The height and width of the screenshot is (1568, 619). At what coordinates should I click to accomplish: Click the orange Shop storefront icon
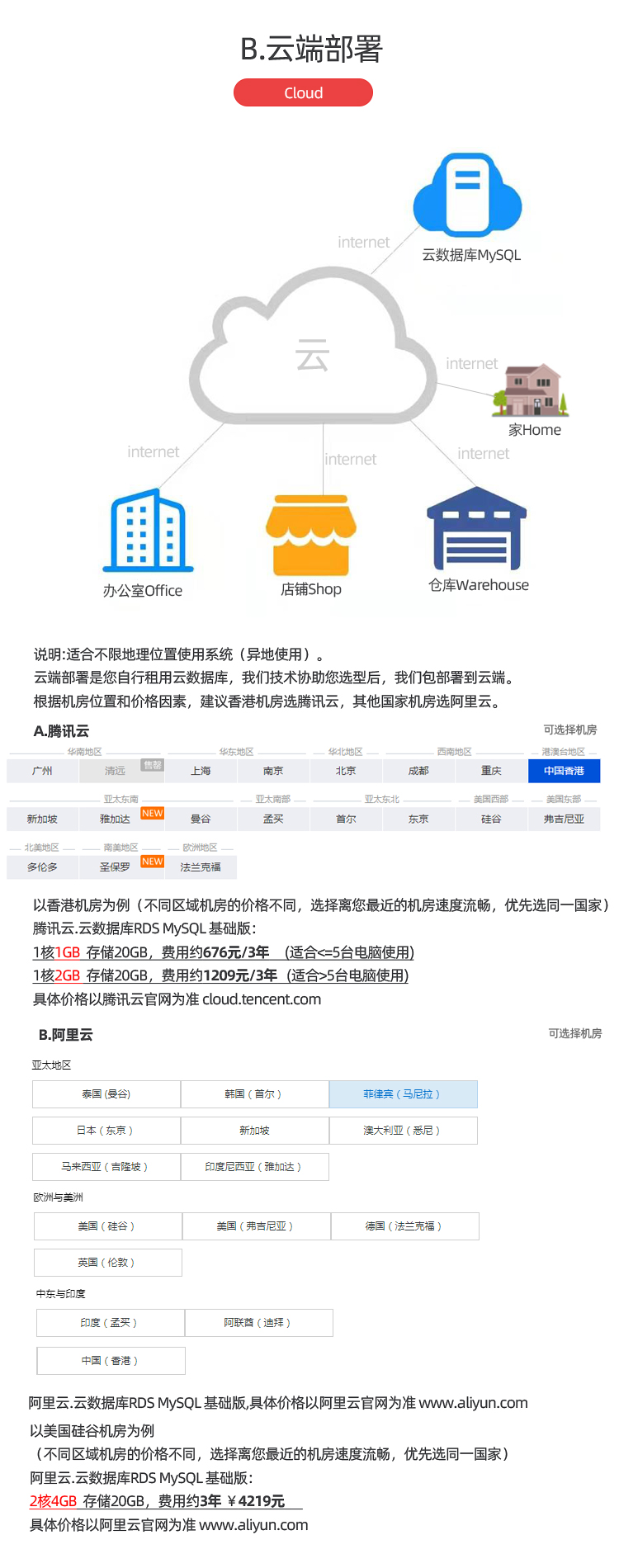click(x=311, y=535)
